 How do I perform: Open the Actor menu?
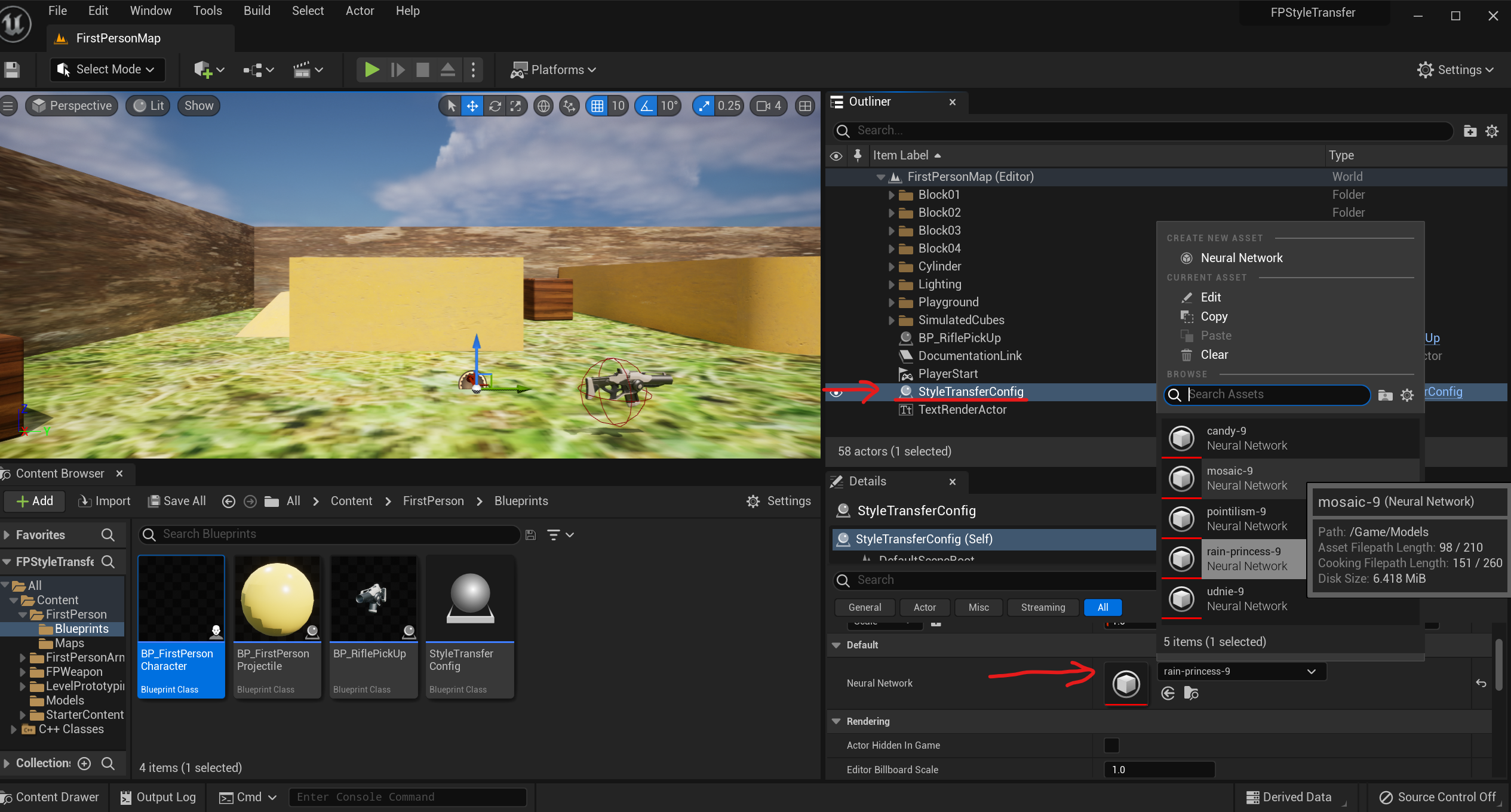pos(360,11)
